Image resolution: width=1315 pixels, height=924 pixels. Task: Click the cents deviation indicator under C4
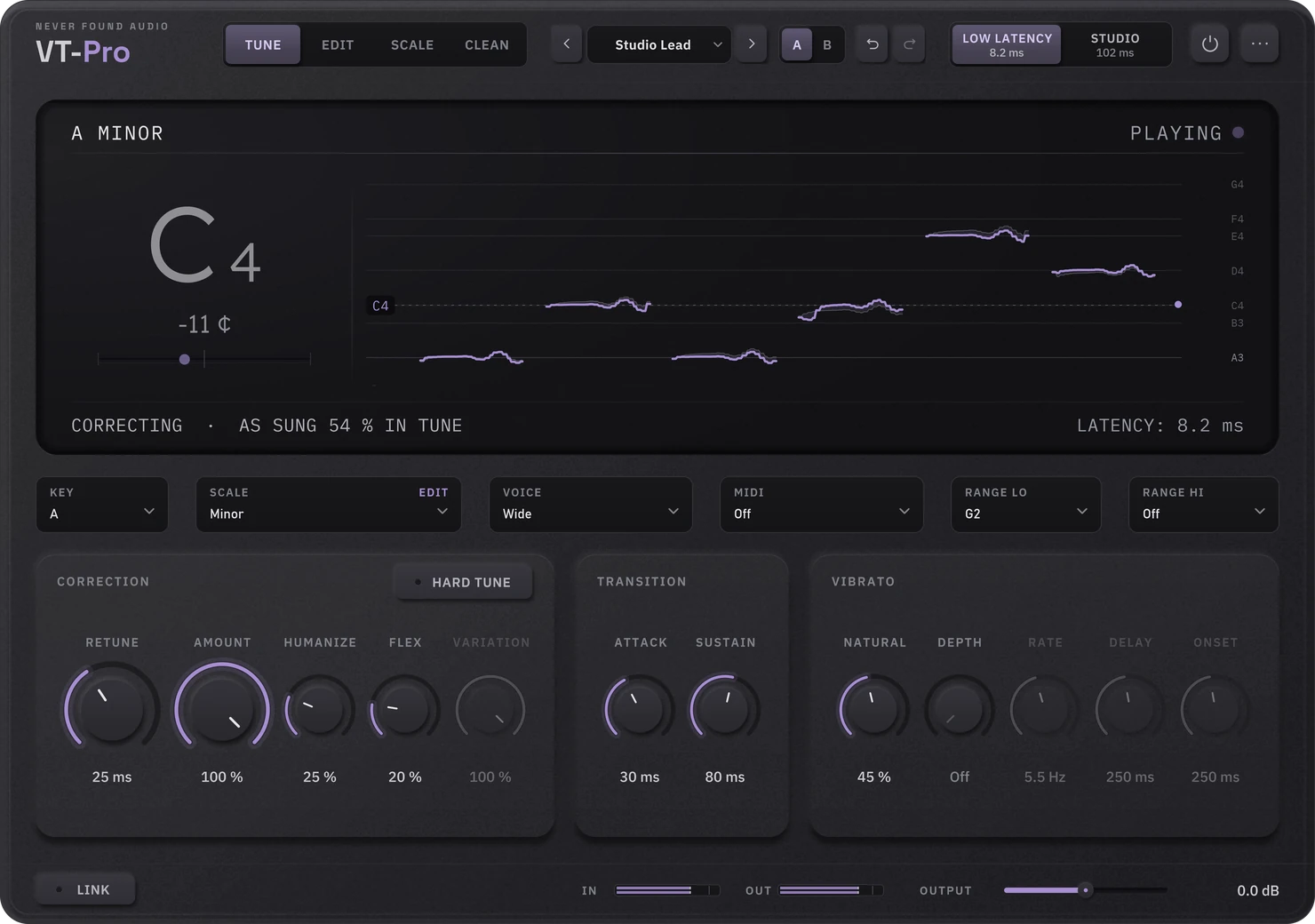coord(185,359)
